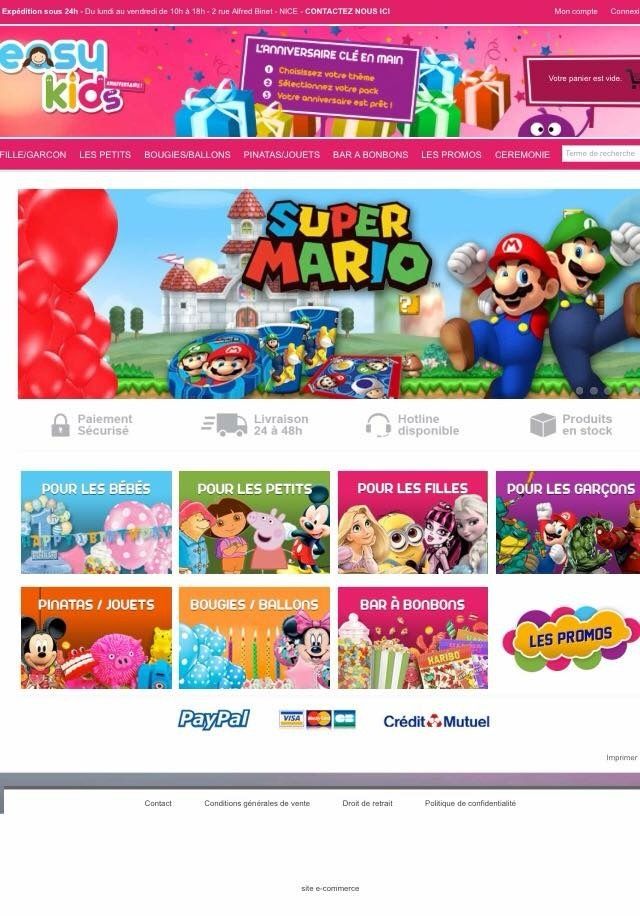The height and width of the screenshot is (916, 640).
Task: Click the Visa Mastercard card icons
Action: 317,719
